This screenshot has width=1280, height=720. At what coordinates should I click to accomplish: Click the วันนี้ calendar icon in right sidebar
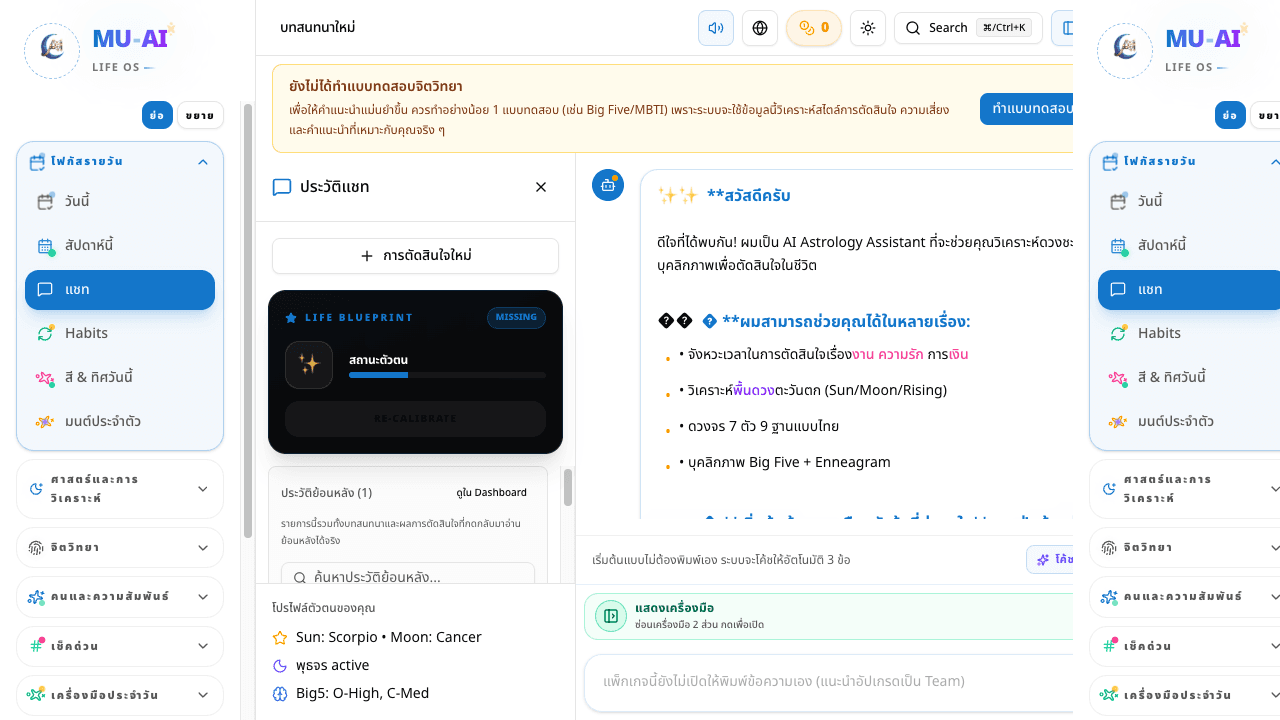click(1119, 201)
